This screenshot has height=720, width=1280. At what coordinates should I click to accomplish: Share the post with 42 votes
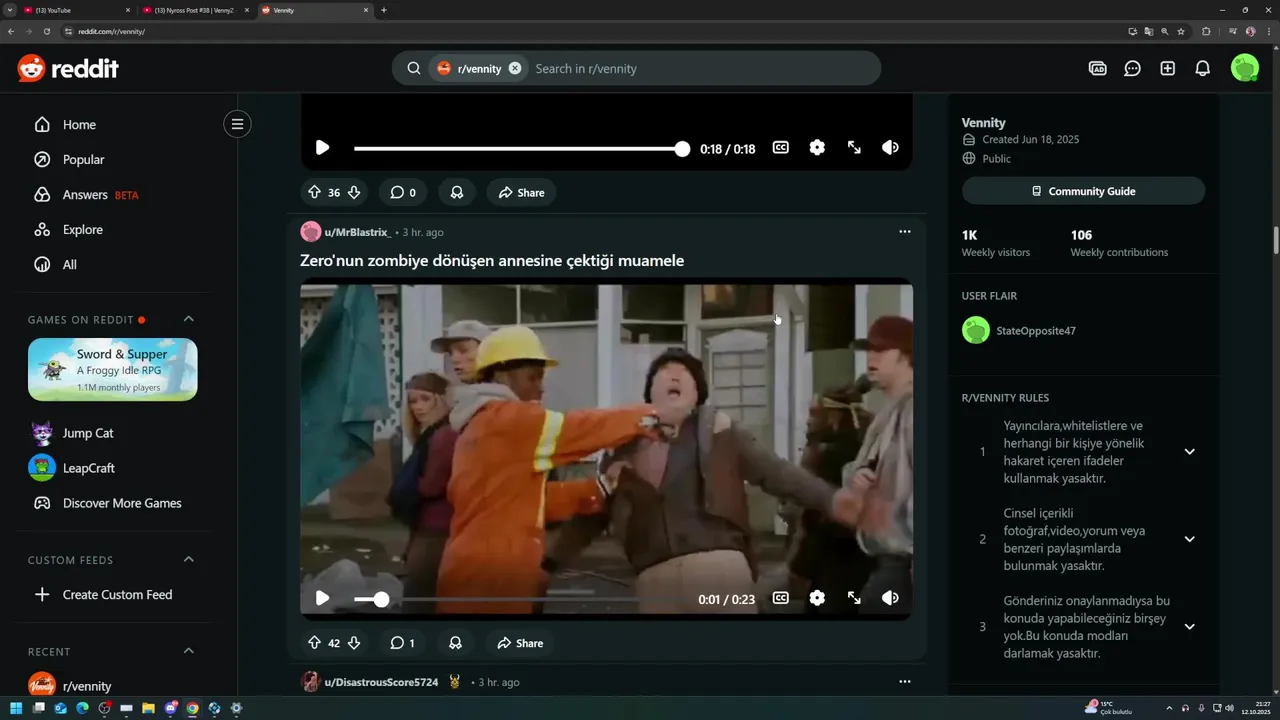click(x=520, y=643)
